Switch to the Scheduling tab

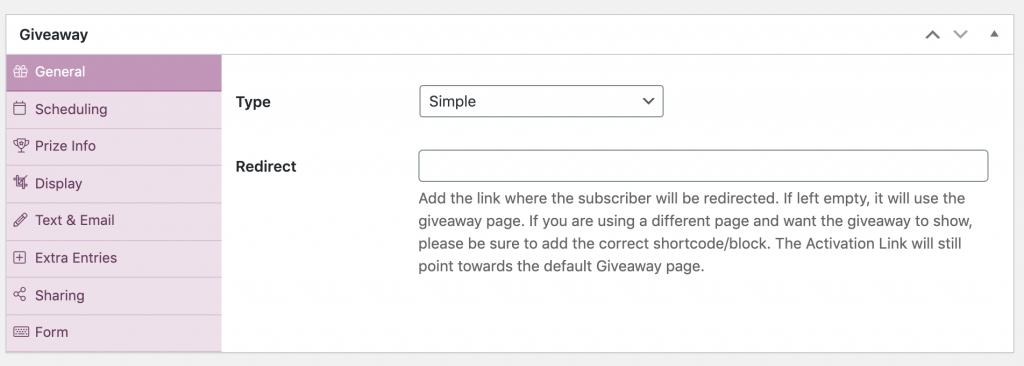pos(114,109)
